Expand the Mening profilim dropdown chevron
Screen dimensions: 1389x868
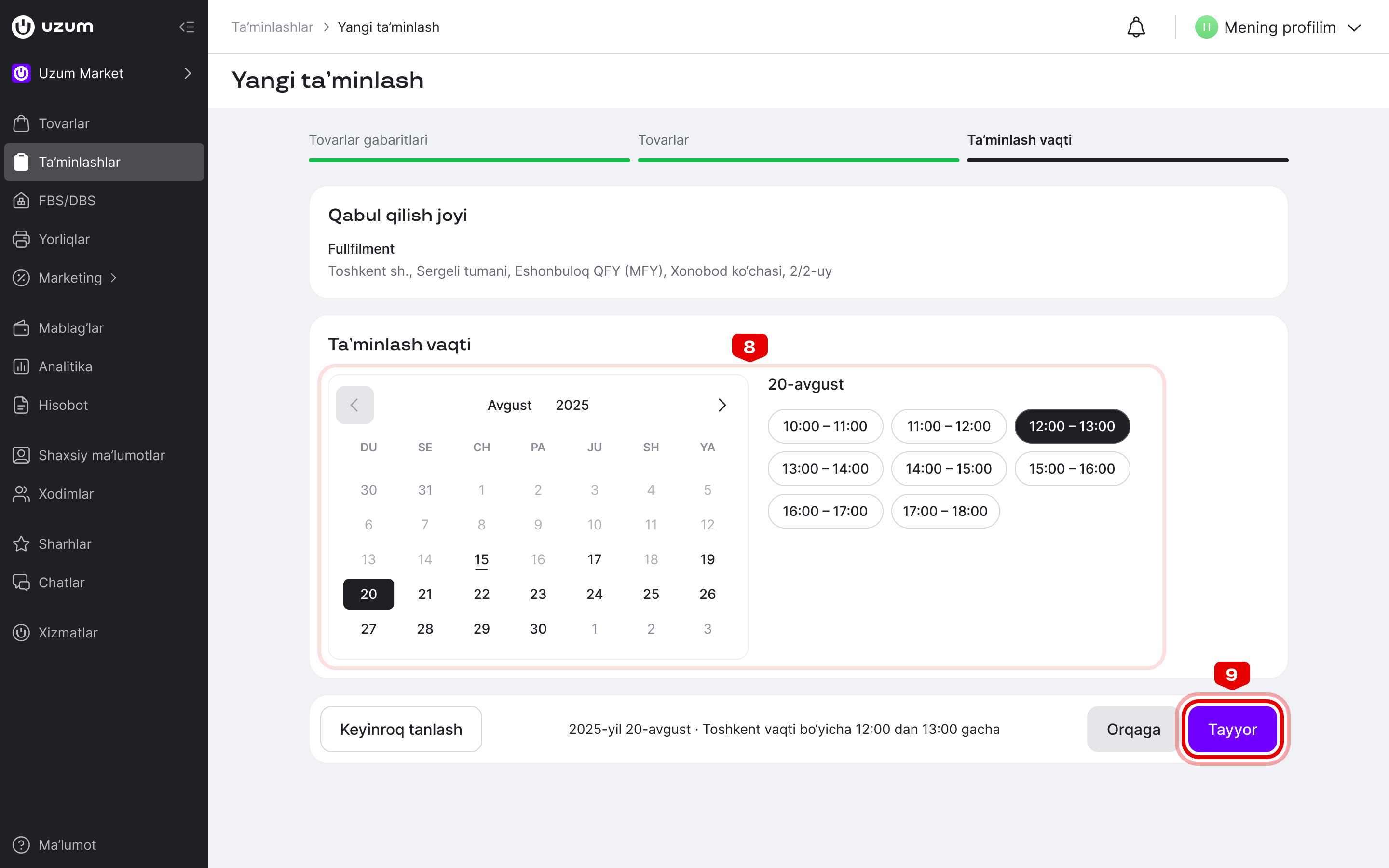point(1354,27)
